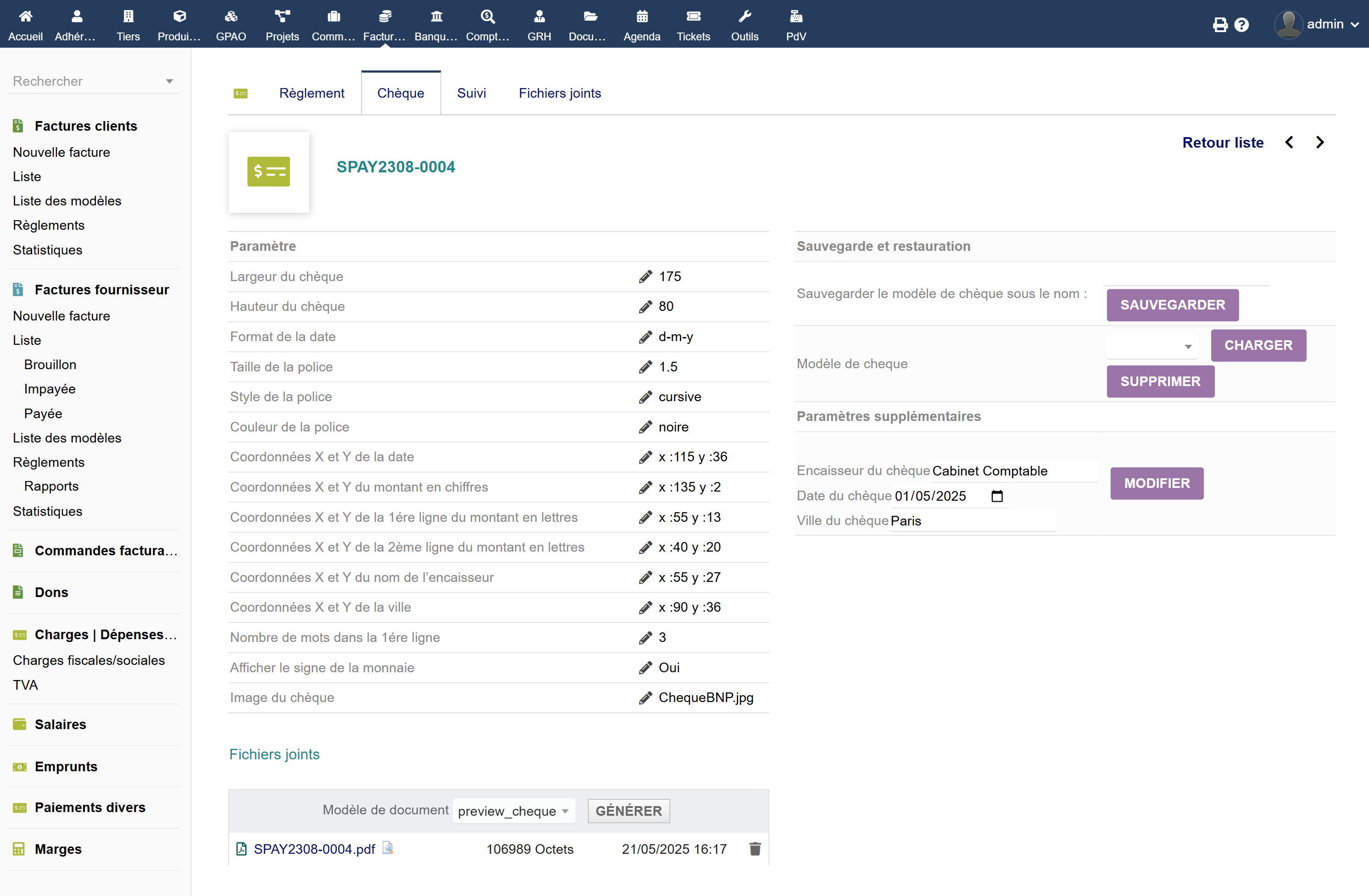Delete SPAY2308-0004.pdf with the trash icon

tap(755, 849)
